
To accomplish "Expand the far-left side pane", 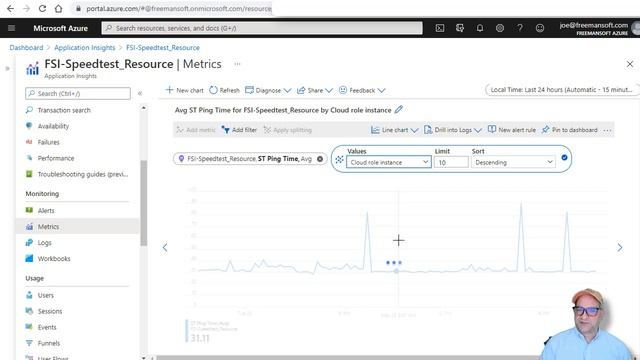I will pos(7,69).
